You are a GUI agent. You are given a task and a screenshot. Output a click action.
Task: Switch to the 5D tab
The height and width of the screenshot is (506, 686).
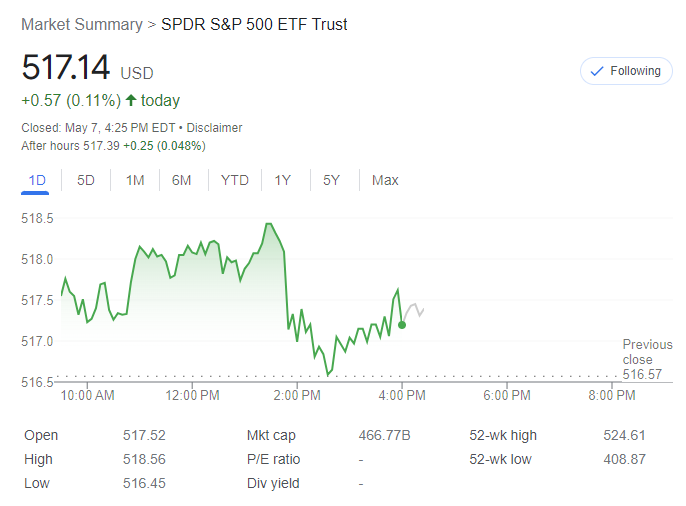[86, 180]
